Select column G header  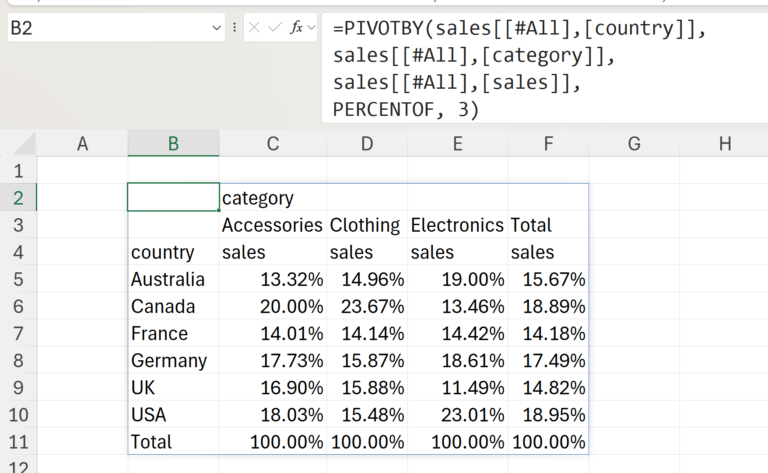634,144
